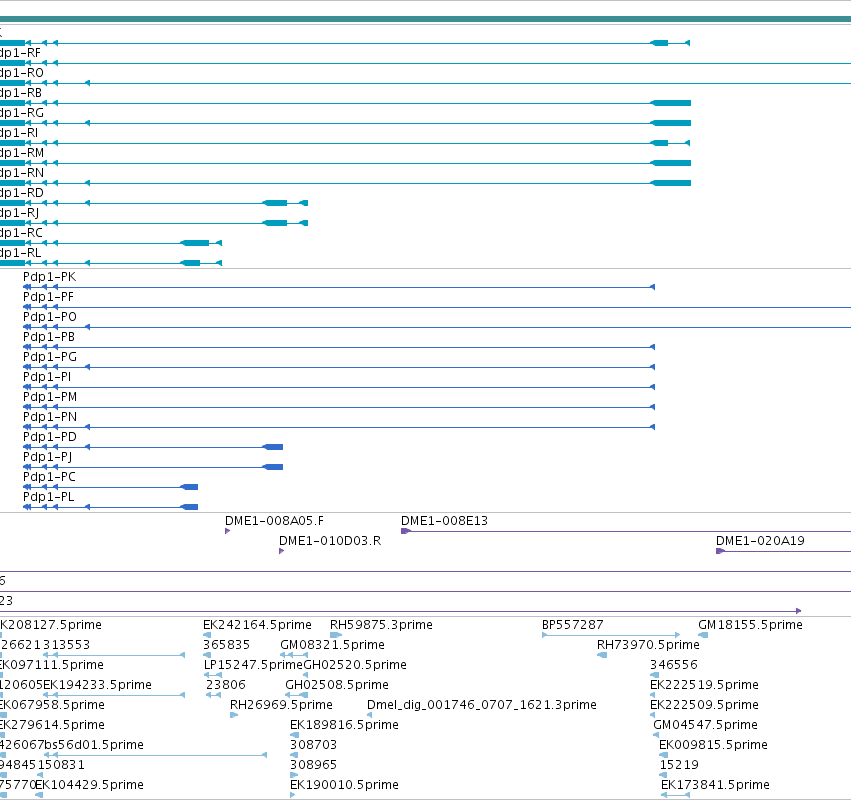Select the EK242164.5prime EST label
851x800 pixels.
(x=257, y=625)
